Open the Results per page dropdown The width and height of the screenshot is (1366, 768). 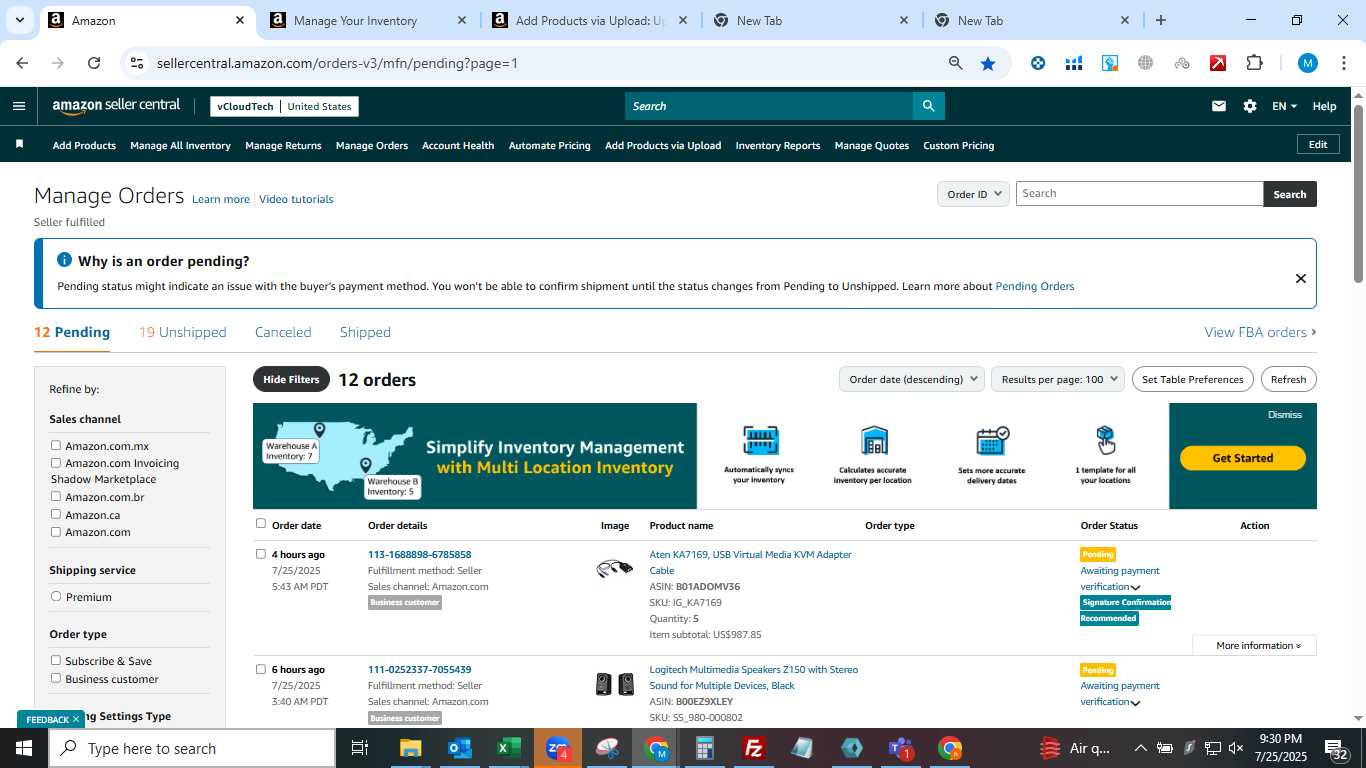1058,379
